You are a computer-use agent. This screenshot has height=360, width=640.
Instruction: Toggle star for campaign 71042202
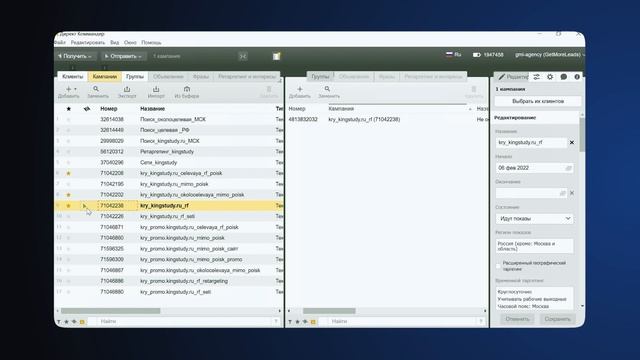pyautogui.click(x=69, y=195)
